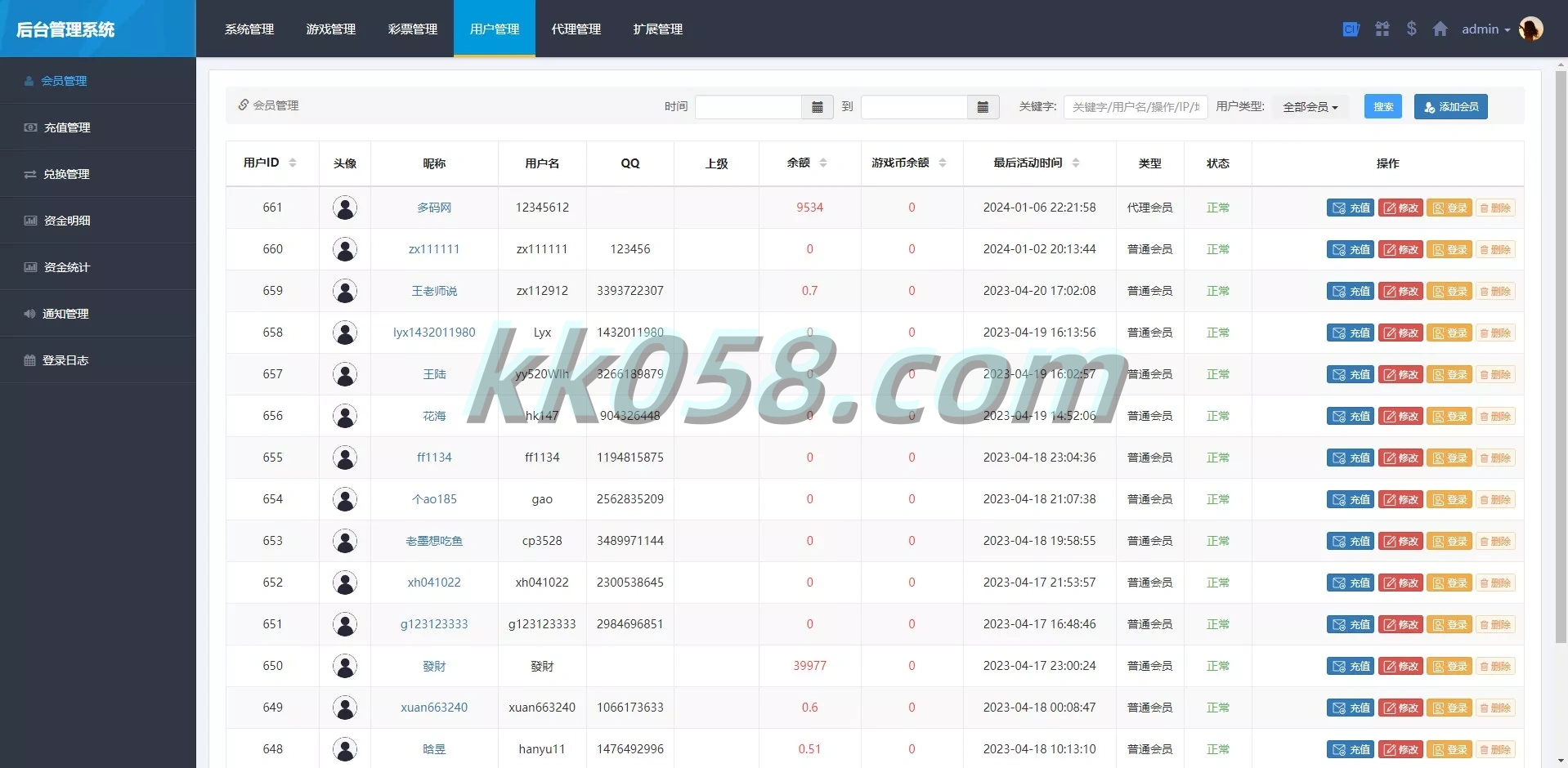
Task: Click 登录 for user 651
Action: pyautogui.click(x=1449, y=625)
